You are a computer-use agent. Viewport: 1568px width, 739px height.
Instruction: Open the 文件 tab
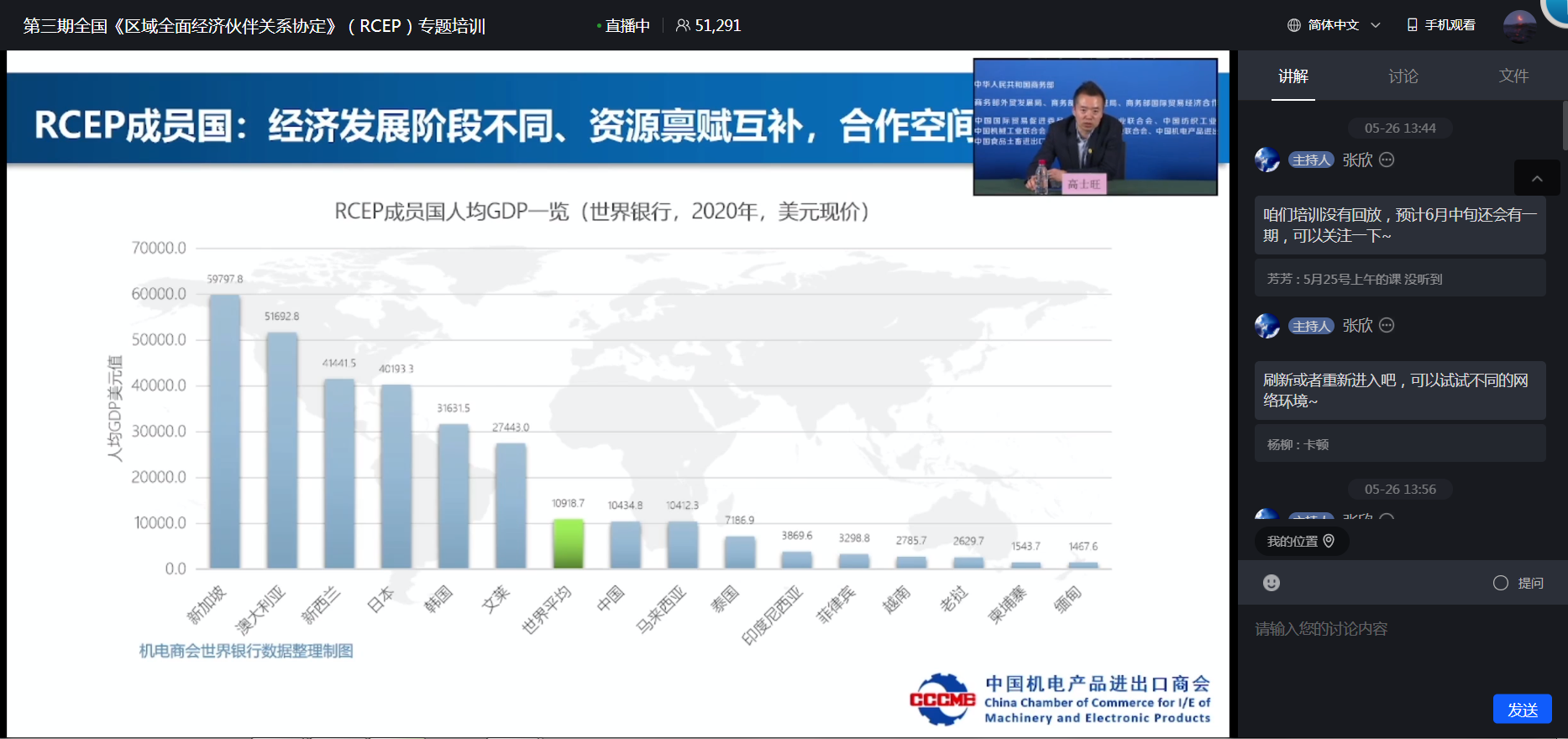1513,76
